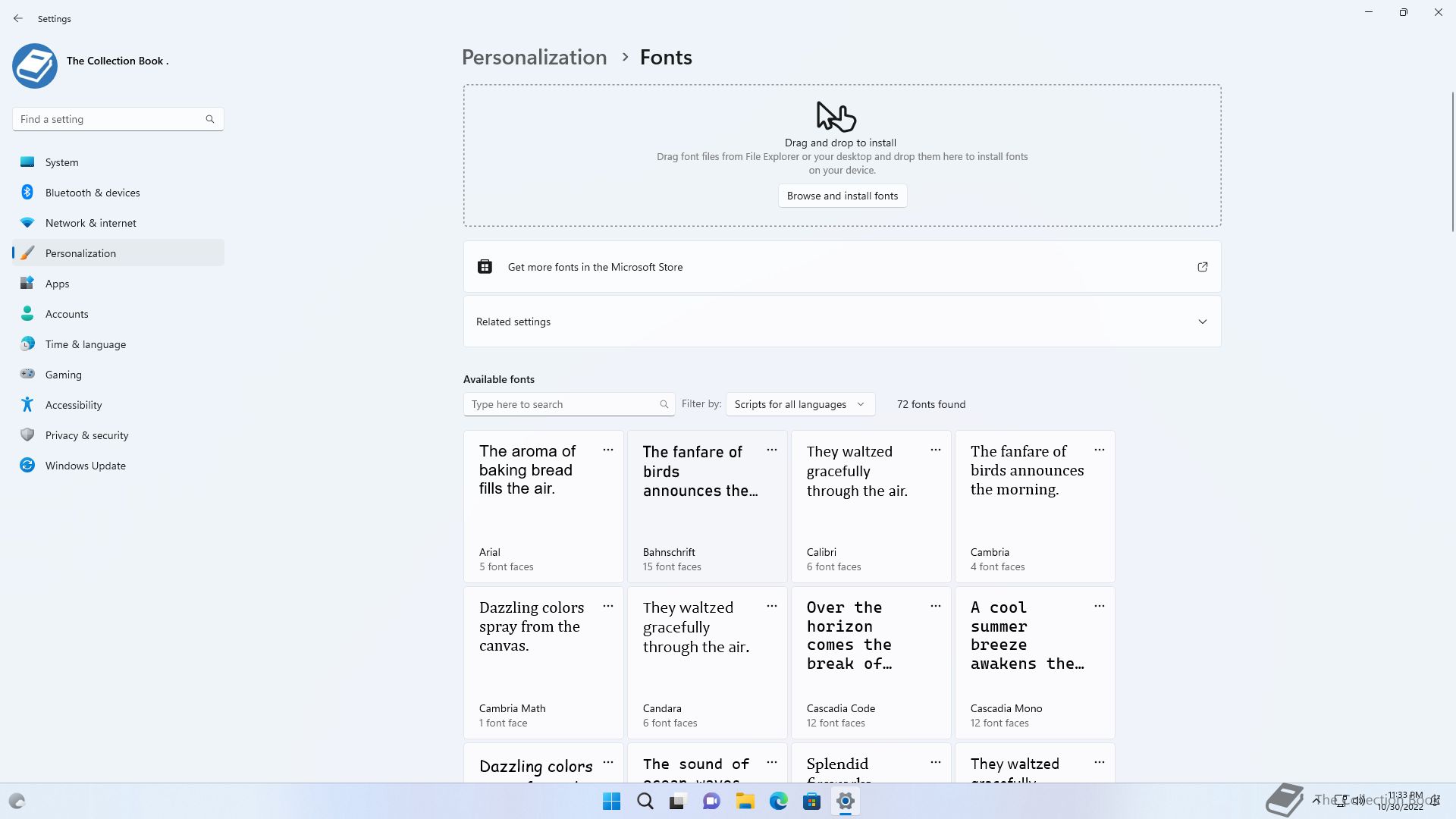Screen dimensions: 1456x819
Task: Open the Bahnschrift font card
Action: click(x=708, y=507)
